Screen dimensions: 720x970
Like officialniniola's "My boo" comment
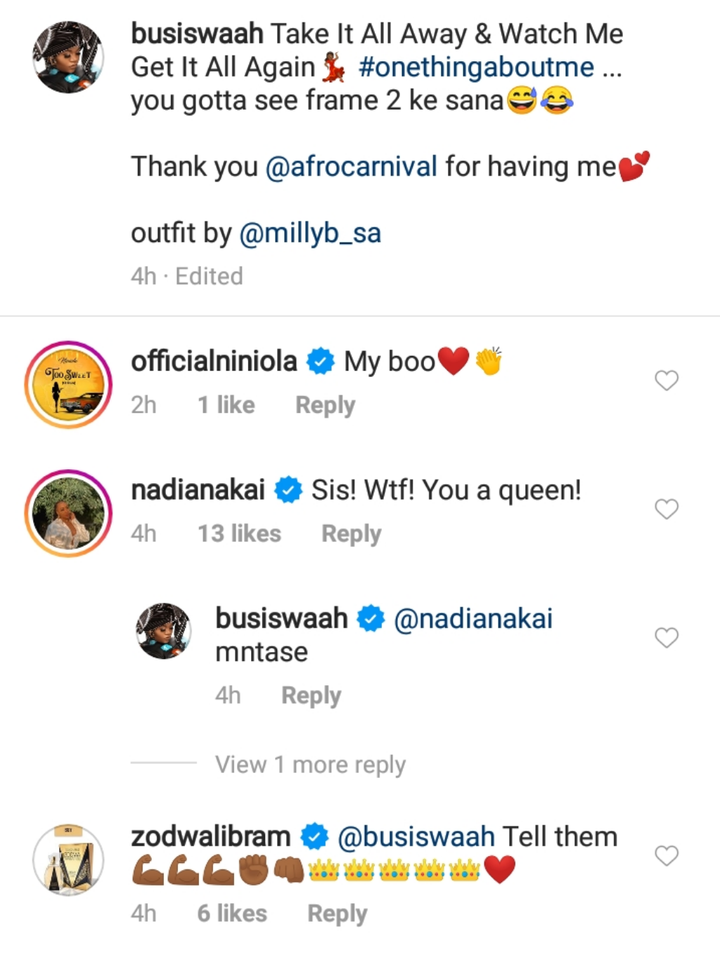(x=666, y=380)
